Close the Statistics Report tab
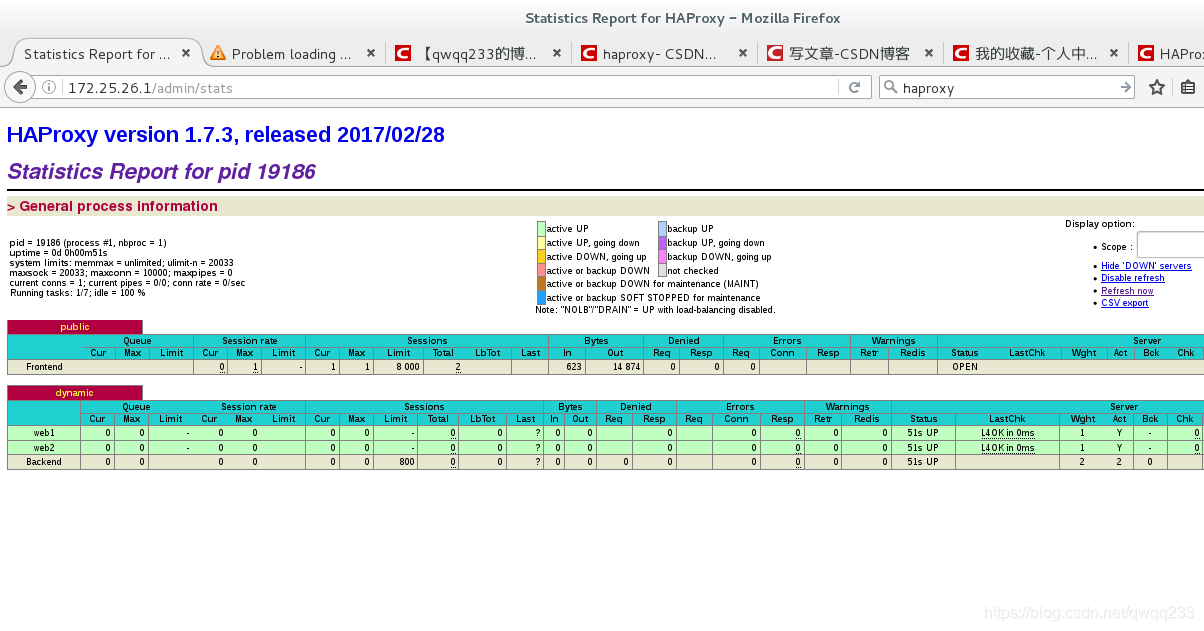 coord(185,54)
